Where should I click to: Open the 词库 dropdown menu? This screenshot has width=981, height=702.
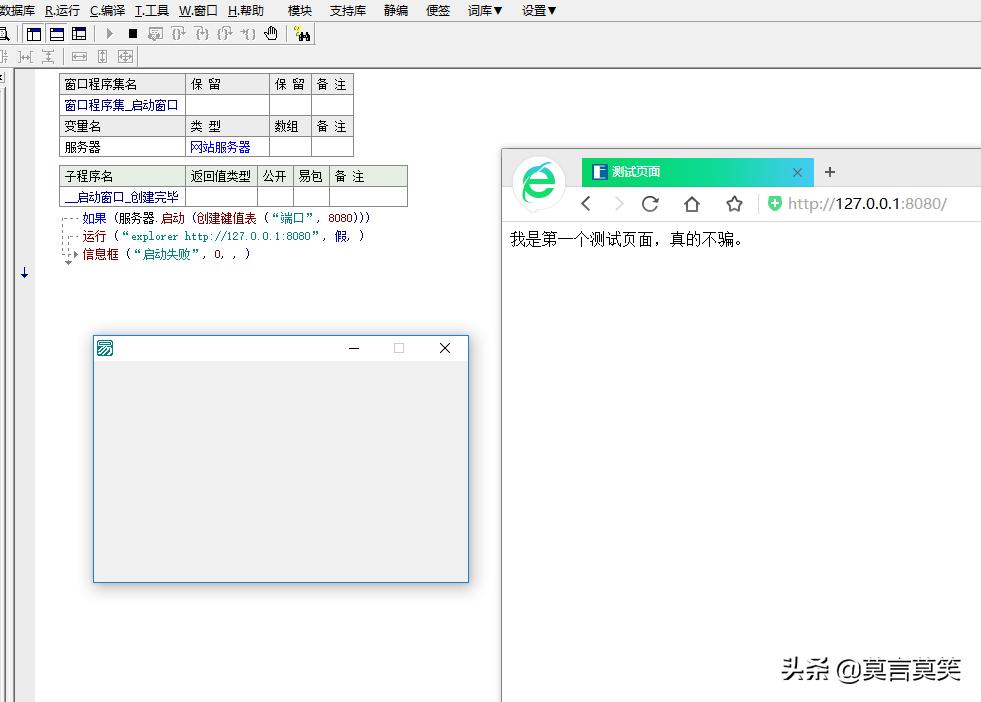(485, 11)
